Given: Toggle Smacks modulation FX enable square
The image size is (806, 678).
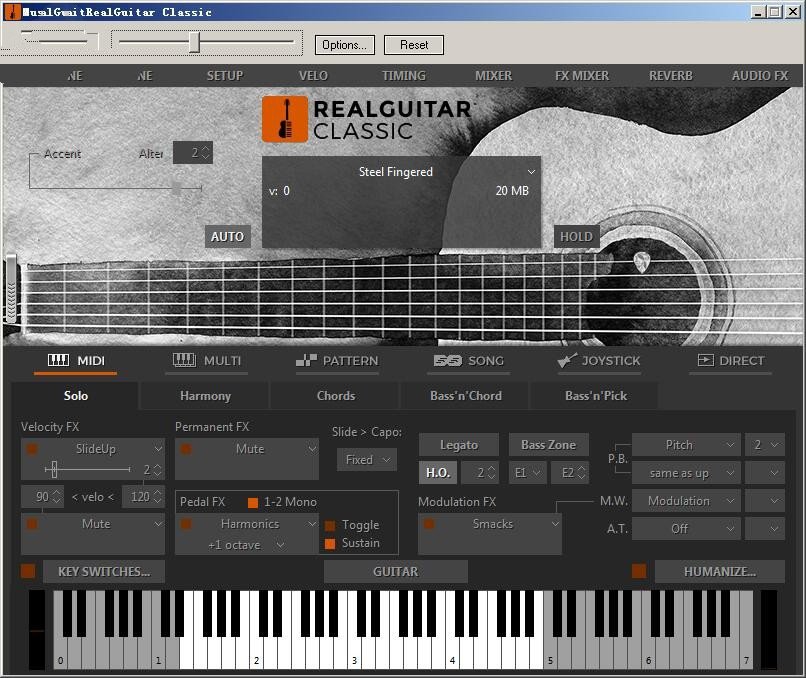Looking at the screenshot, I should click(429, 524).
